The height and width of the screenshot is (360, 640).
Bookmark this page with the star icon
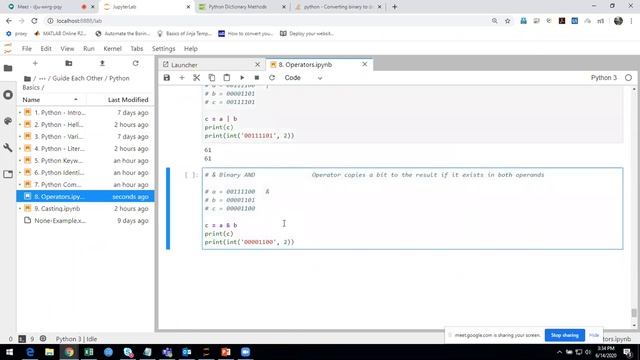coord(507,21)
